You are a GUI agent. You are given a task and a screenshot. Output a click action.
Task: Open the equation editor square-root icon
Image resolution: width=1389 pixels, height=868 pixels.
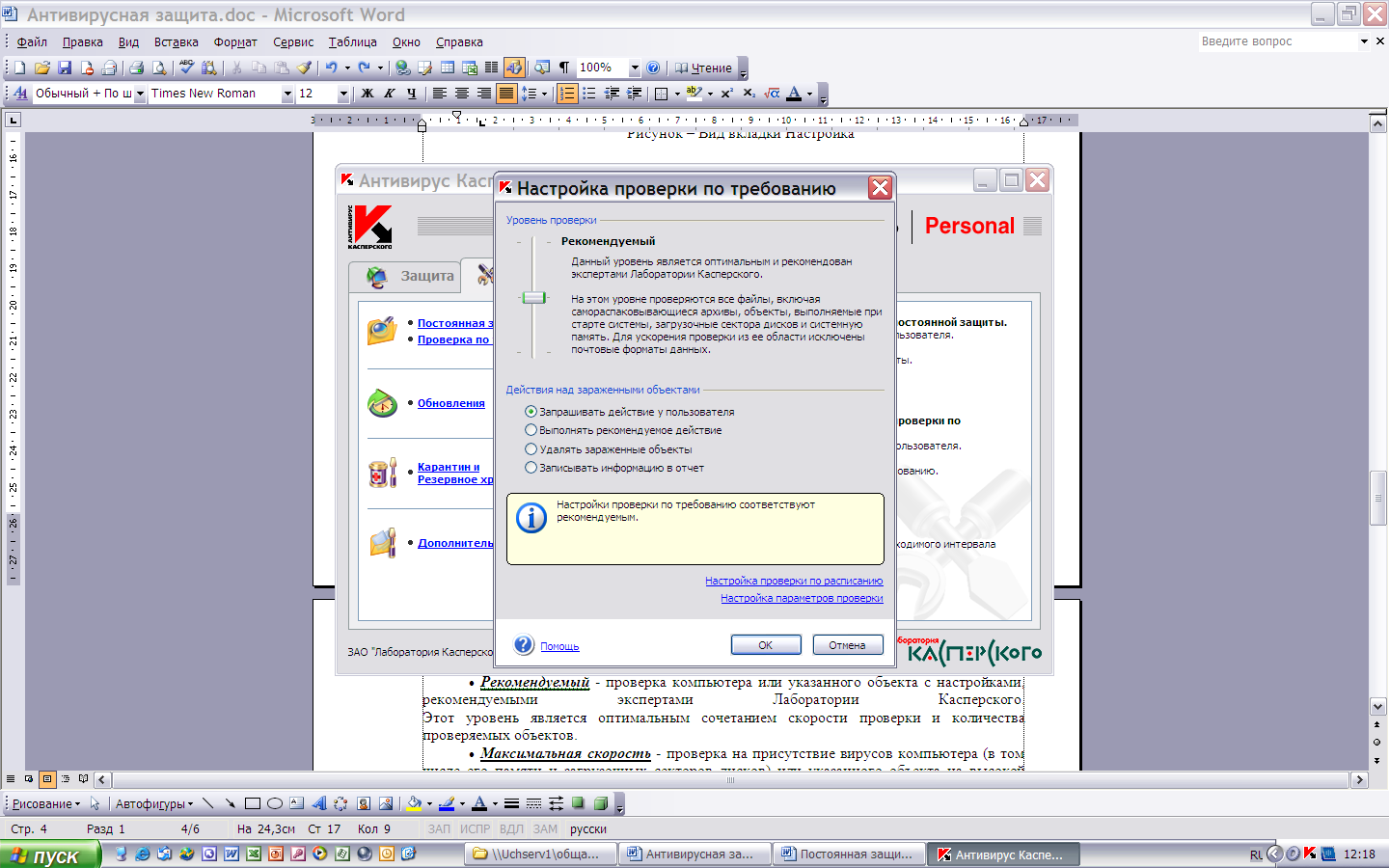pos(772,94)
